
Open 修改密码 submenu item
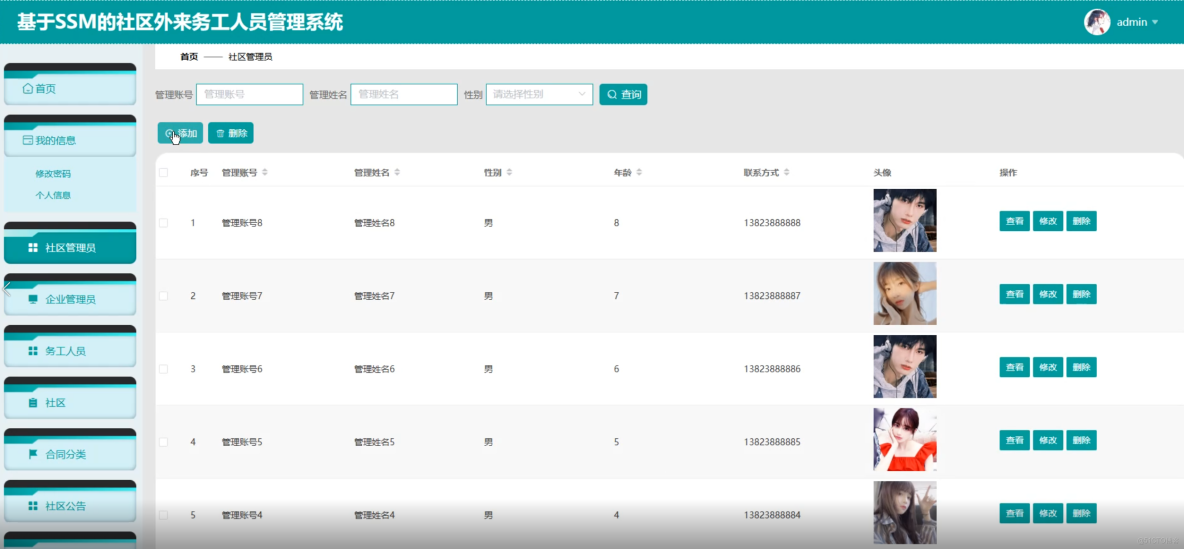53,174
